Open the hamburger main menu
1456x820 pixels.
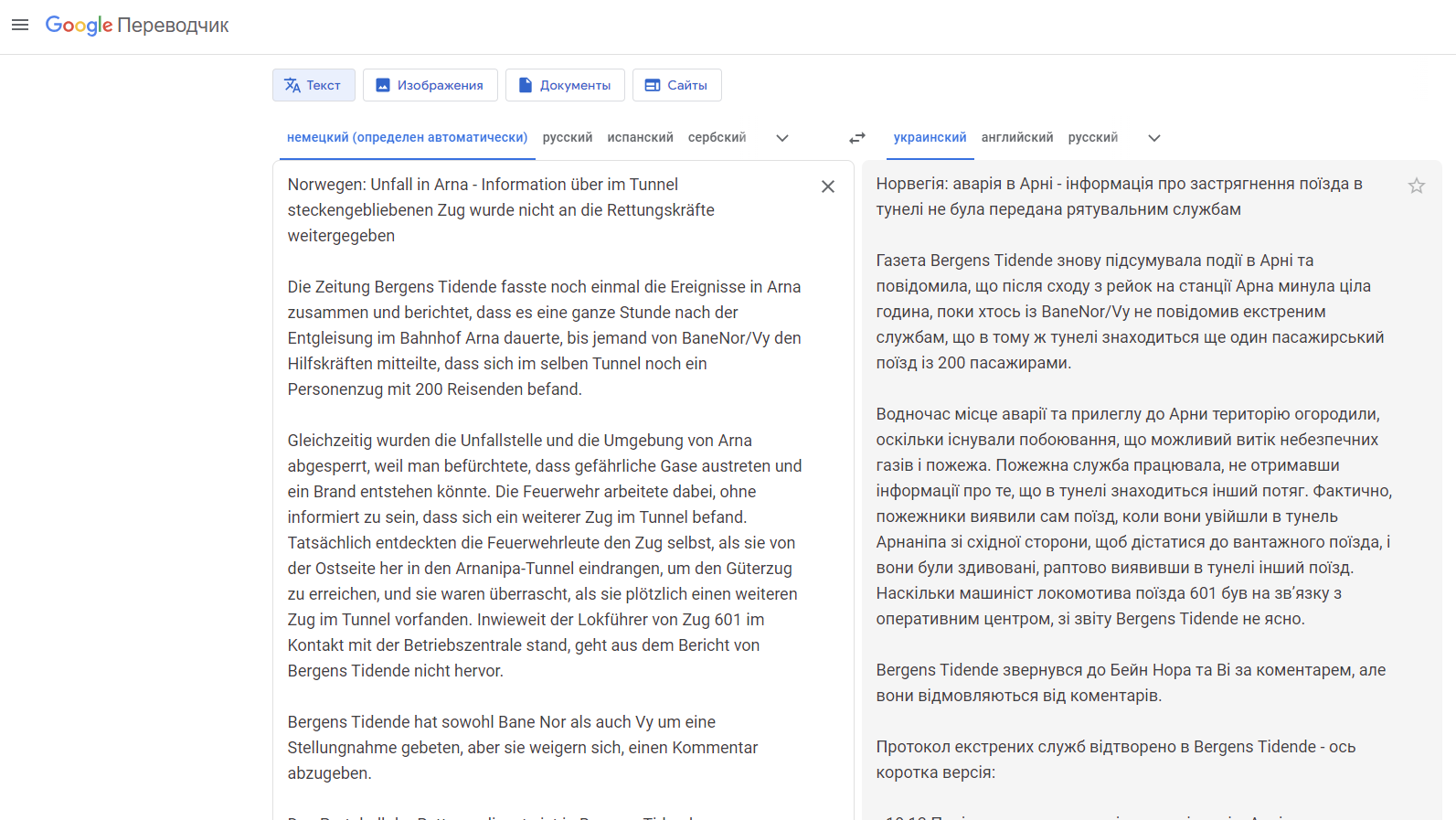(x=20, y=25)
